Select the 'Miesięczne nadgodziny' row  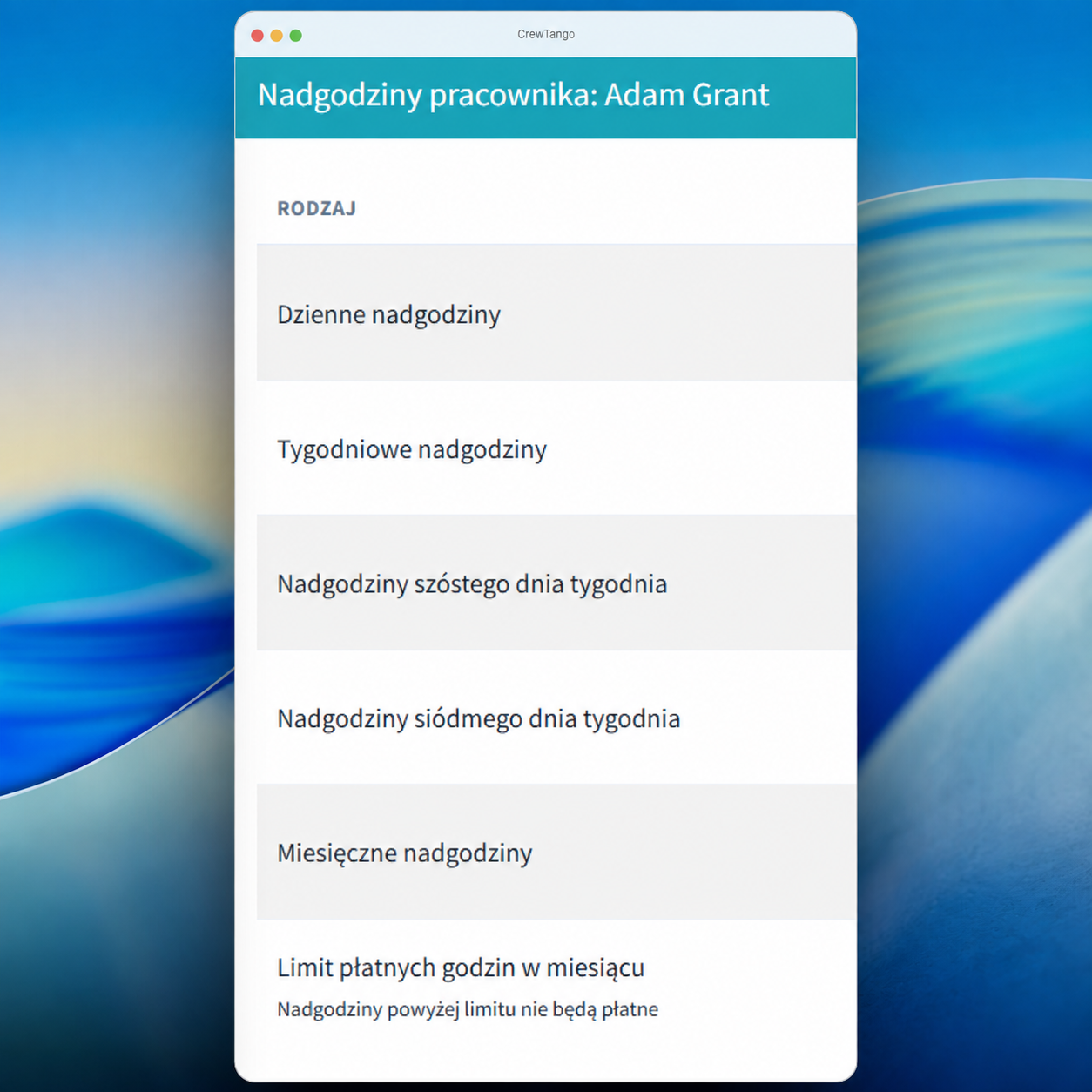coord(556,852)
